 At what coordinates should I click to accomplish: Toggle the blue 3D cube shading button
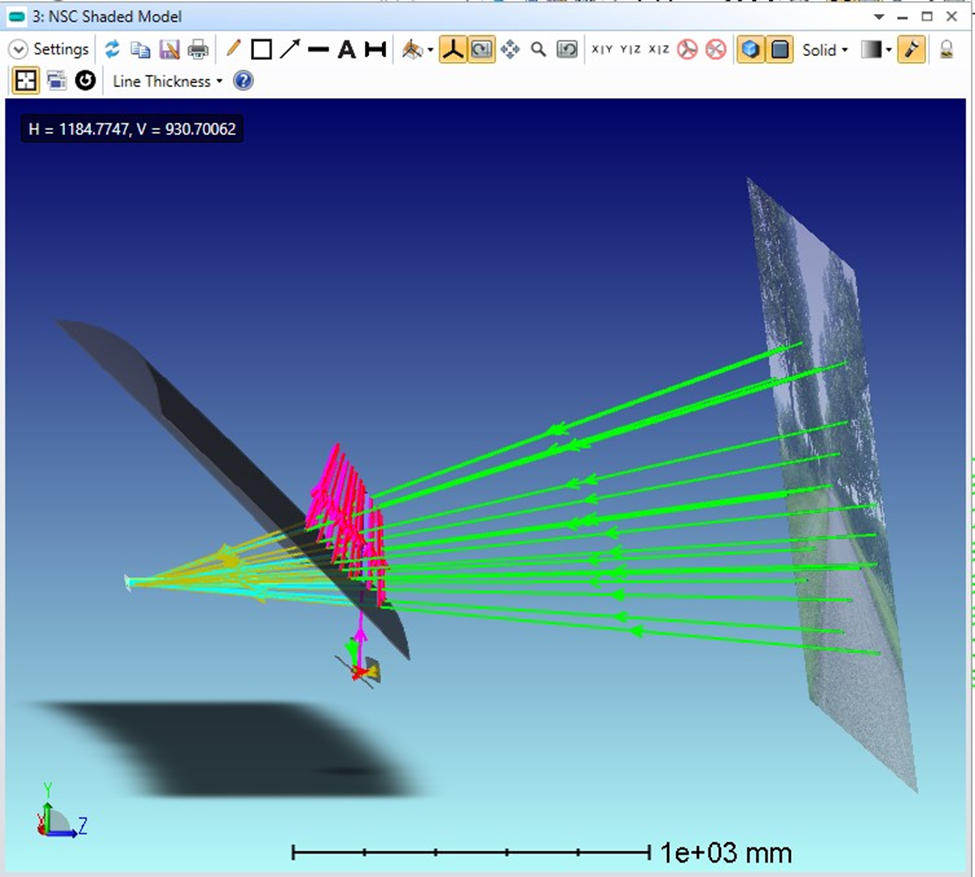(751, 49)
